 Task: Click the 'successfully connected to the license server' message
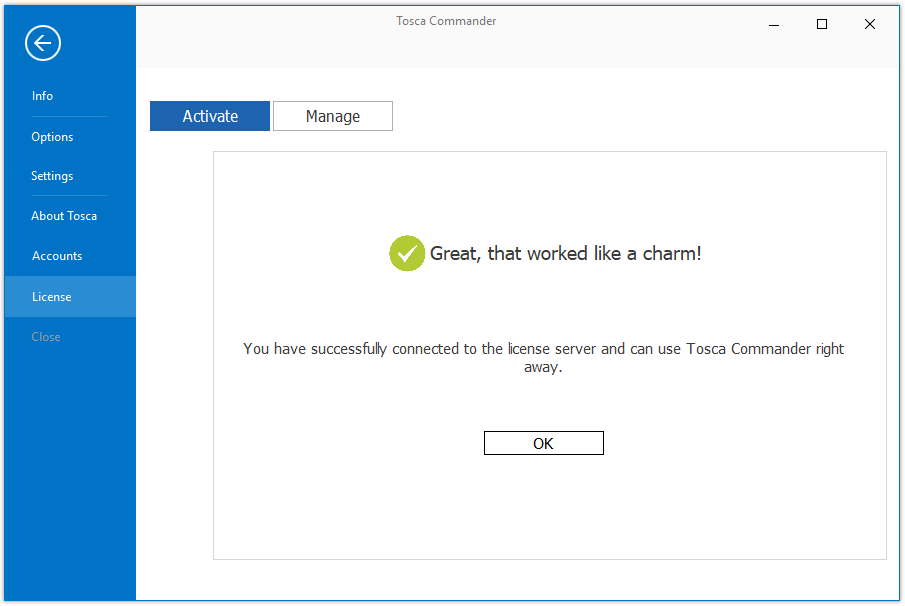[x=543, y=358]
